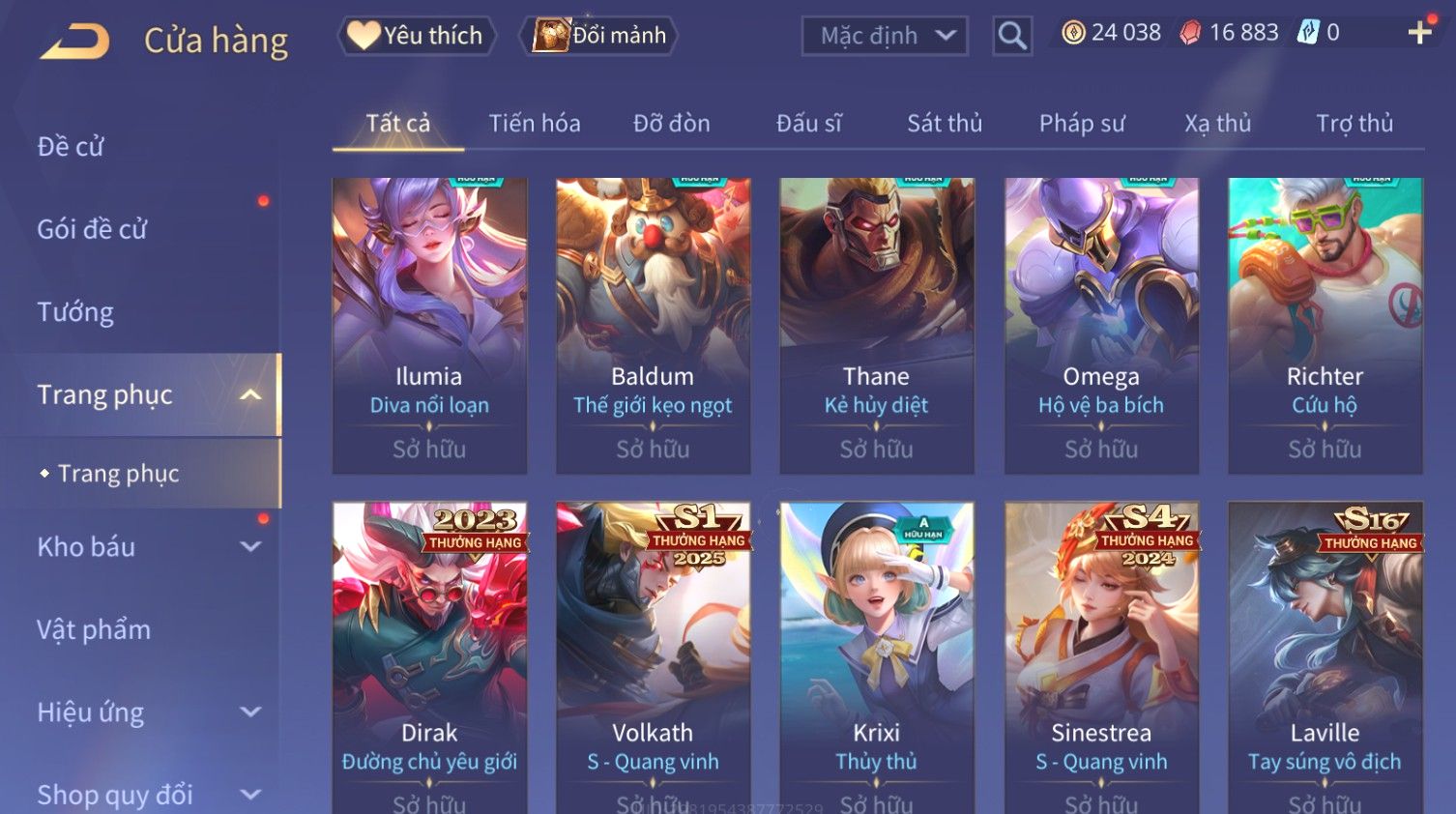Viewport: 1456px width, 814px height.
Task: Tap the gold coin currency icon
Action: 1073,33
